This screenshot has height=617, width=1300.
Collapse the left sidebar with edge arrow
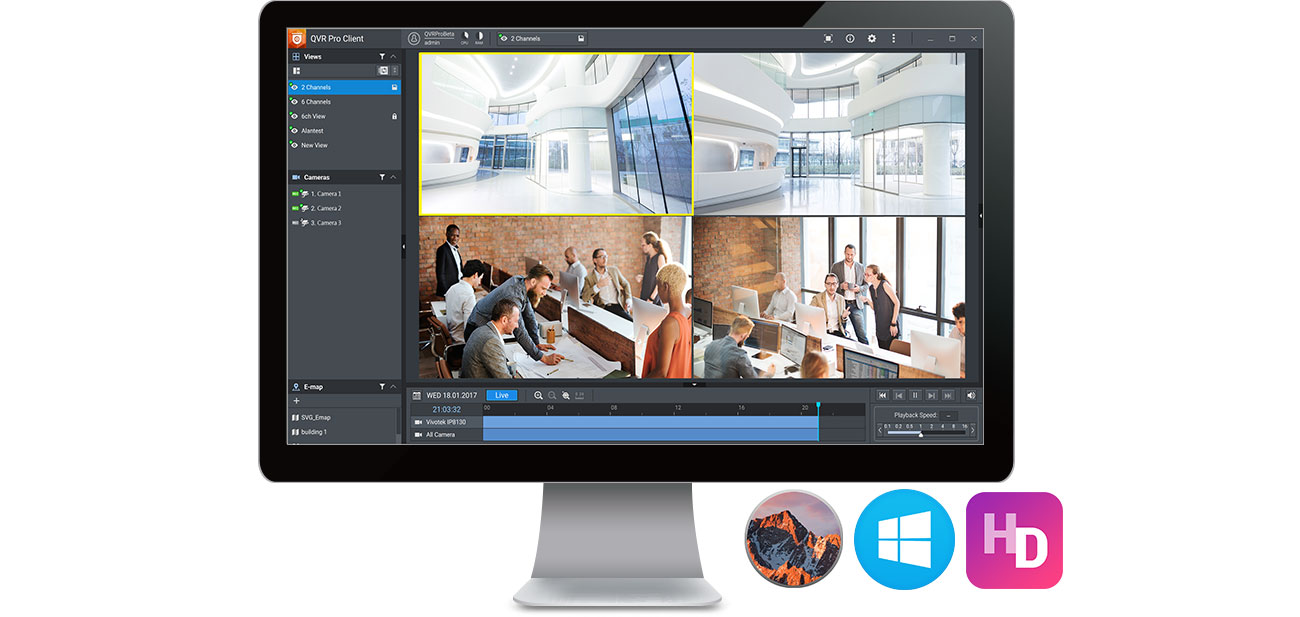404,244
